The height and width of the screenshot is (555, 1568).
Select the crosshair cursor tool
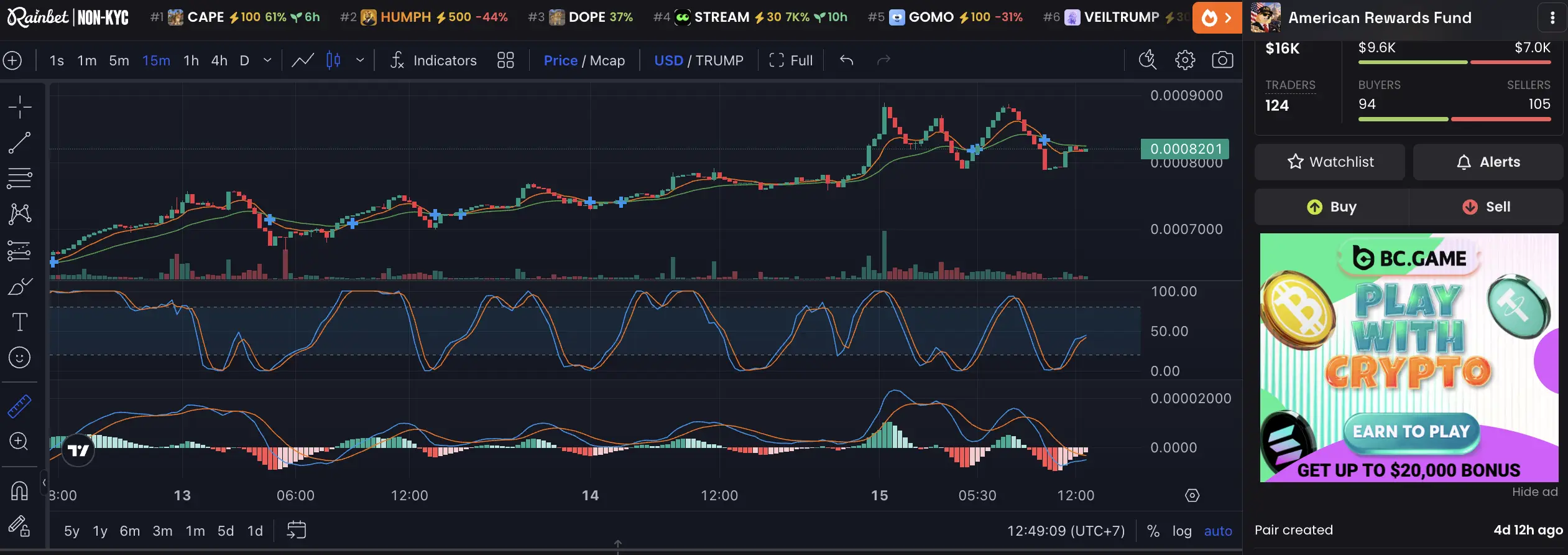click(20, 107)
